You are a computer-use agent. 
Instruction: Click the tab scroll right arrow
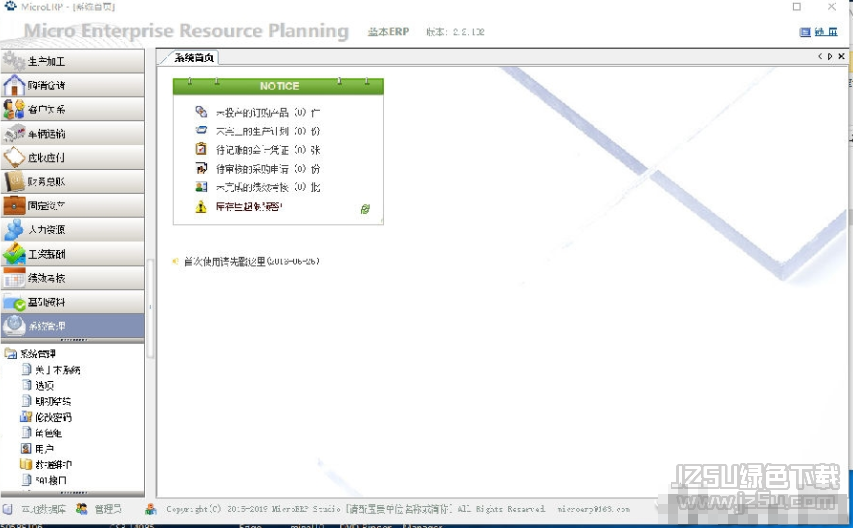pyautogui.click(x=830, y=56)
